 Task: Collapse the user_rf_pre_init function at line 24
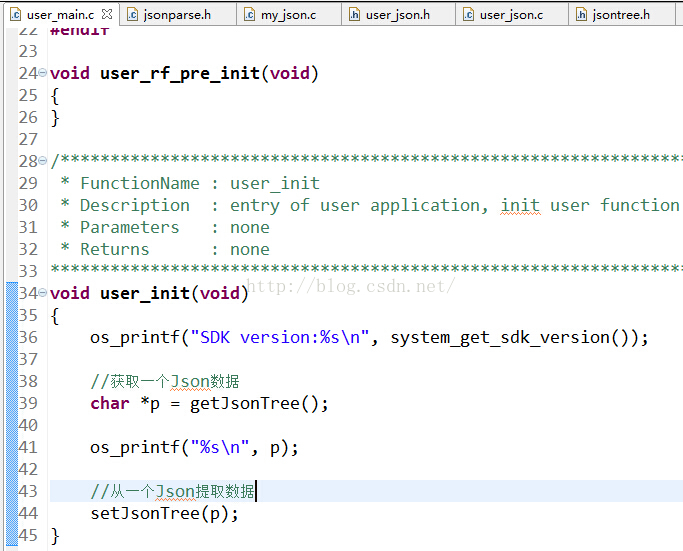pyautogui.click(x=43, y=74)
